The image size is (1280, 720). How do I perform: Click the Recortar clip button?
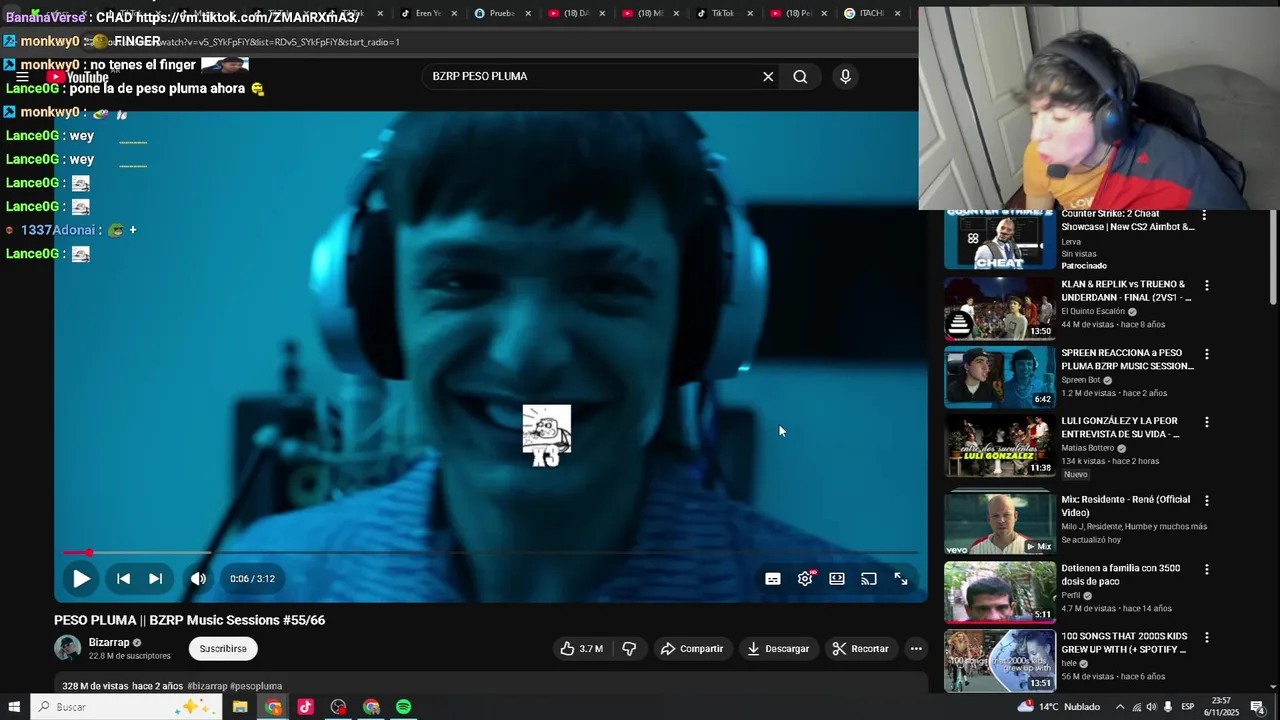860,649
